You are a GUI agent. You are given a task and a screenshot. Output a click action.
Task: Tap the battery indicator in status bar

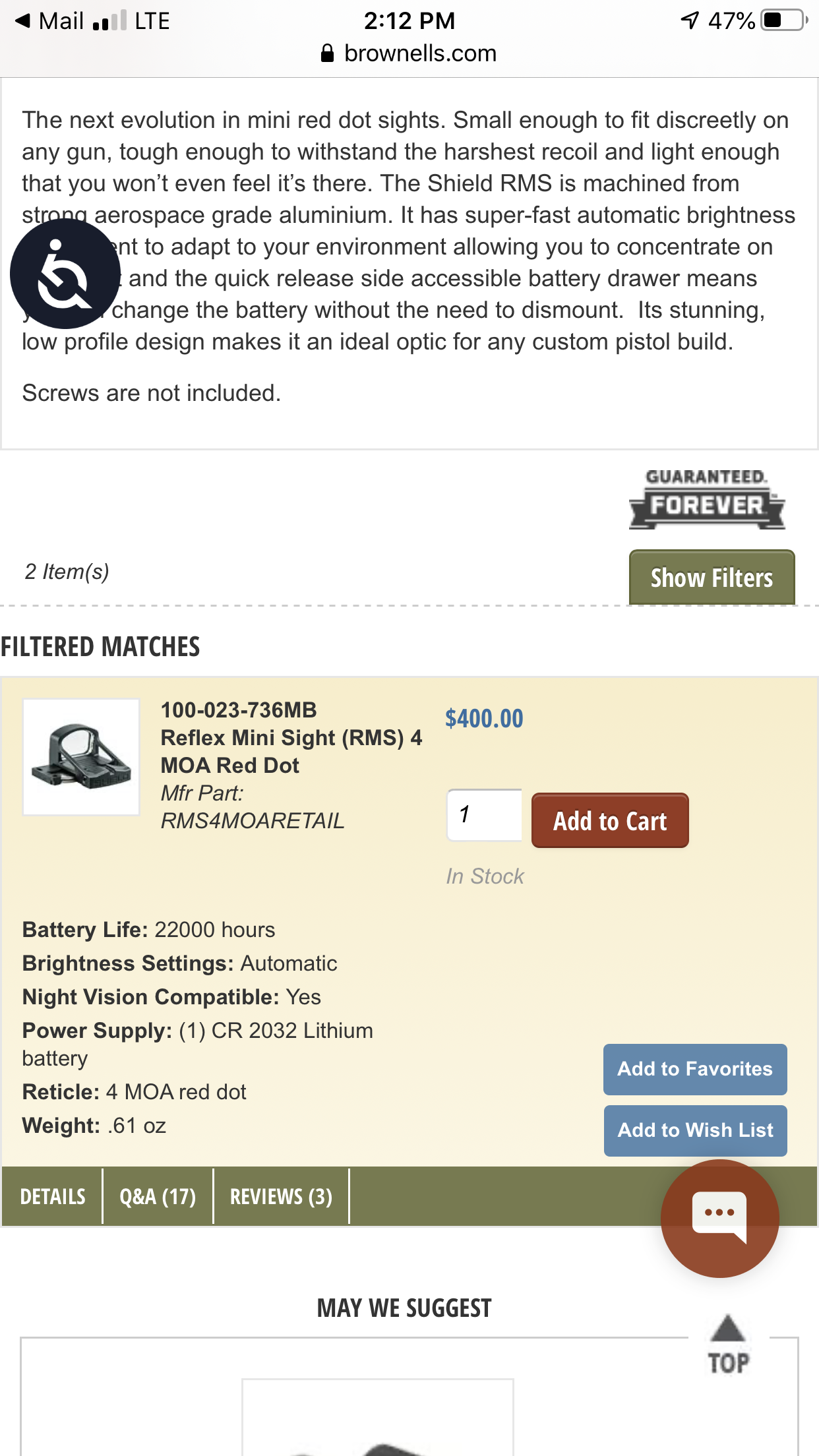[785, 20]
